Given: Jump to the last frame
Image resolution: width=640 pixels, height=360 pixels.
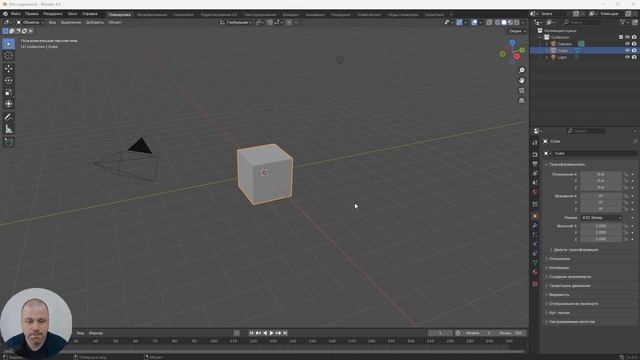Looking at the screenshot, I should pyautogui.click(x=285, y=333).
